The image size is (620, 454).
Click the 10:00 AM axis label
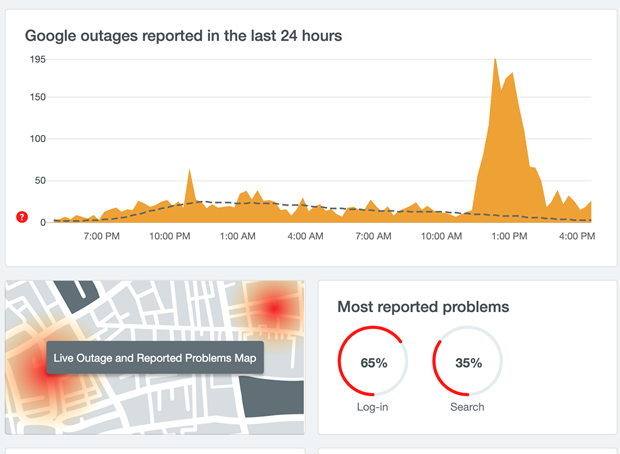pos(441,236)
